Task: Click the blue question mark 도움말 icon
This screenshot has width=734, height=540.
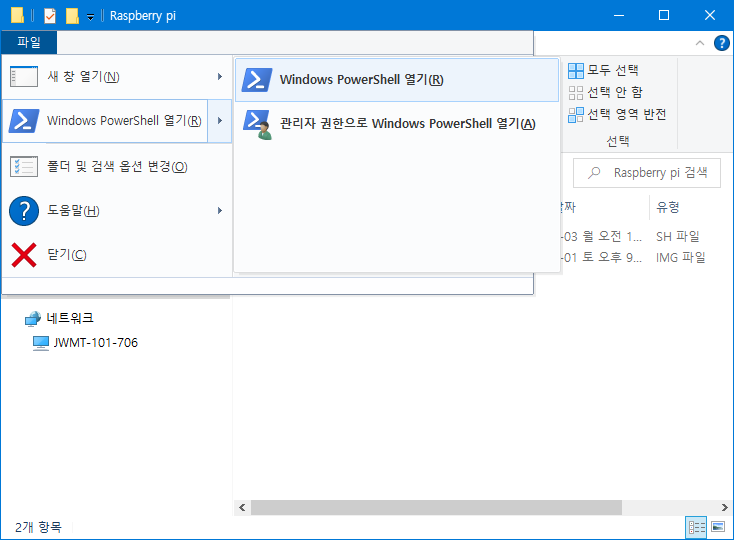Action: (x=24, y=211)
